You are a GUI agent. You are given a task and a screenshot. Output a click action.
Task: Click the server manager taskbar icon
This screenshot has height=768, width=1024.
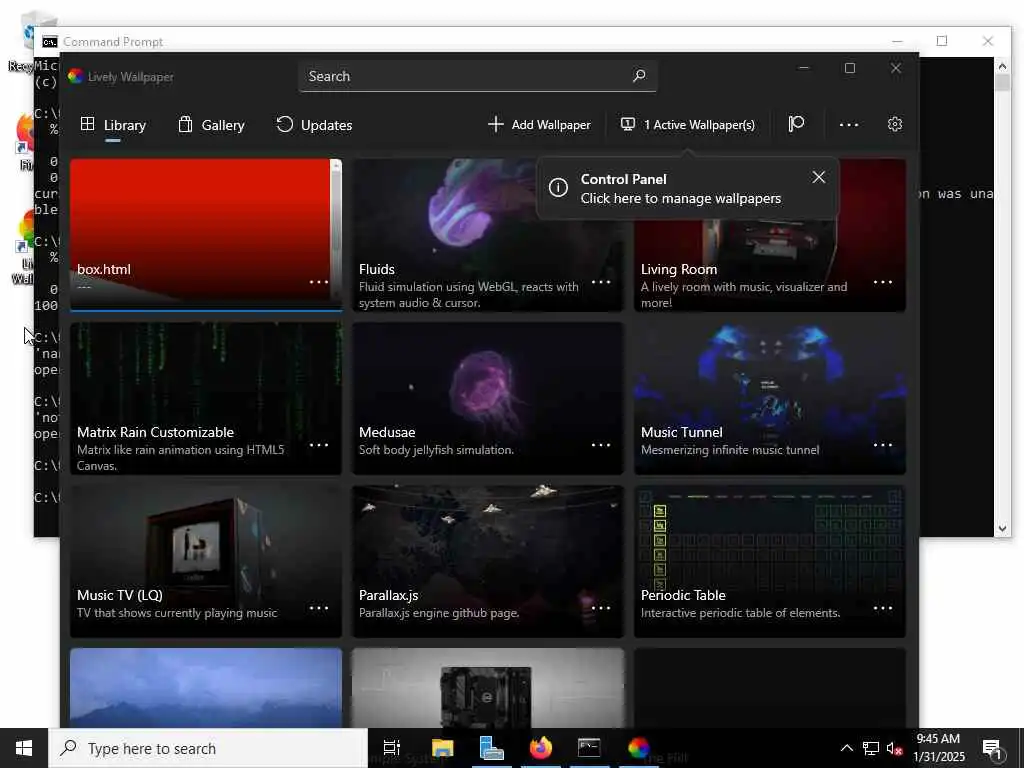(491, 748)
